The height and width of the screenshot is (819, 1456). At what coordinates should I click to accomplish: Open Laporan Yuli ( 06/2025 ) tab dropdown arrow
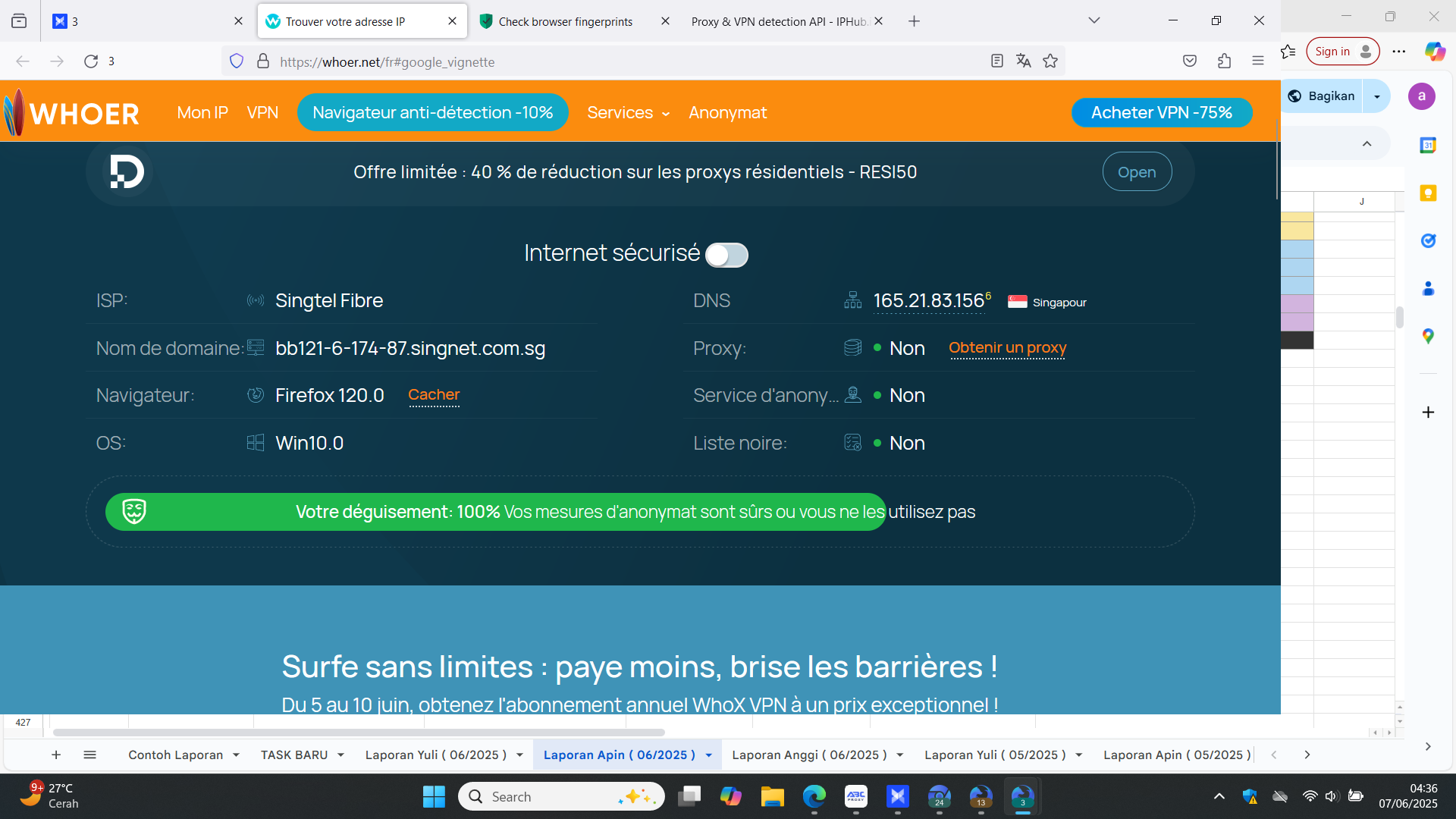[520, 755]
